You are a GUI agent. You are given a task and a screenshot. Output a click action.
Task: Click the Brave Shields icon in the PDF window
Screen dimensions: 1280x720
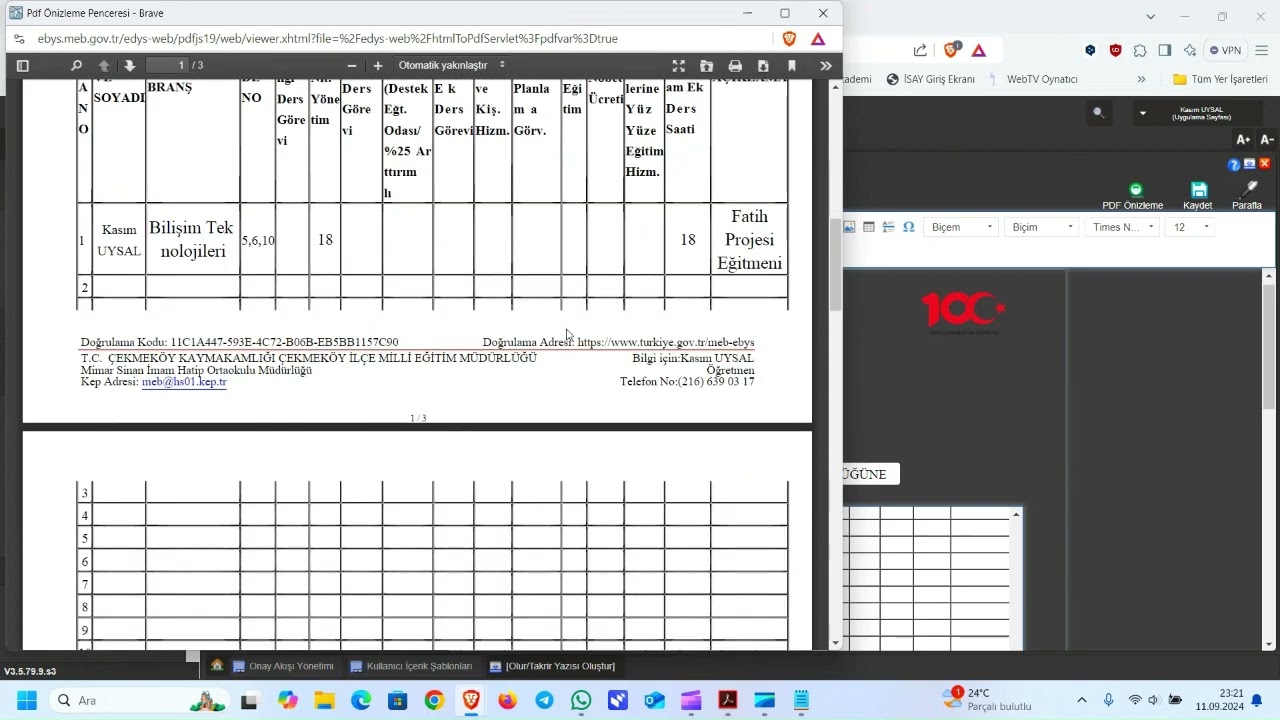(x=790, y=39)
